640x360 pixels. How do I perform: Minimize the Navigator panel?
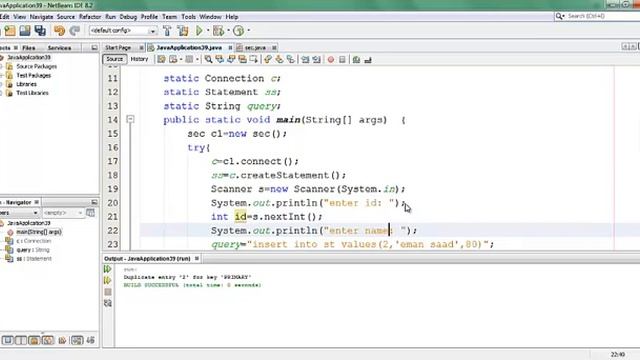point(94,202)
